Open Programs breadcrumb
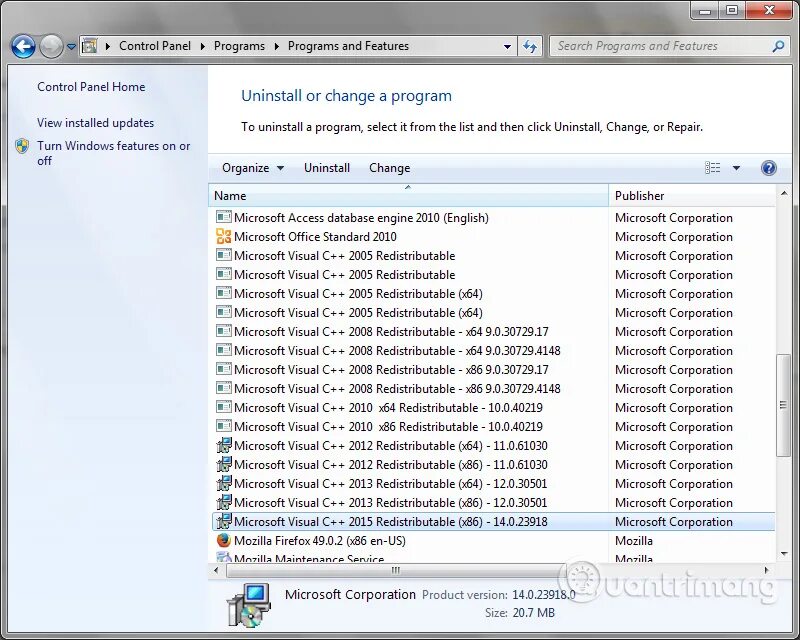The image size is (800, 640). (239, 46)
